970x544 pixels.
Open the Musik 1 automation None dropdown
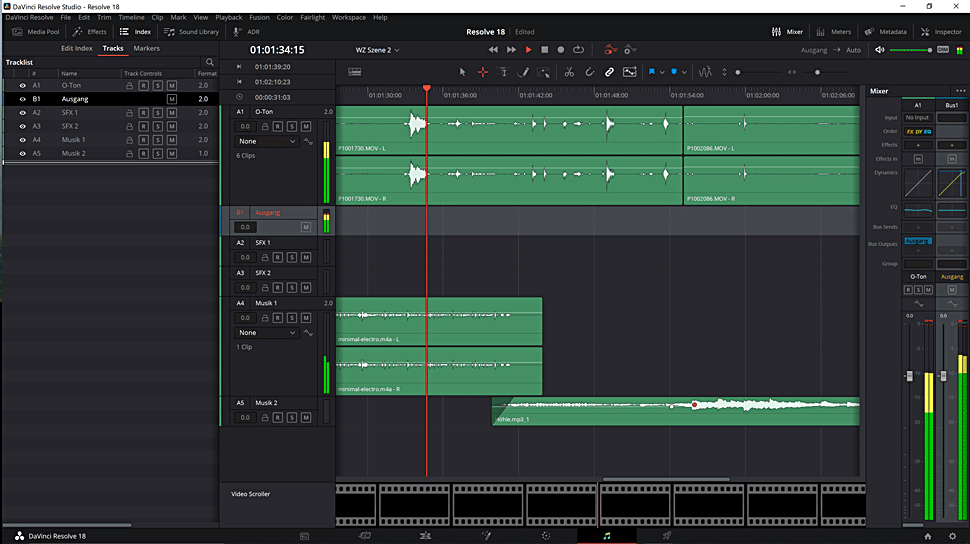point(267,332)
